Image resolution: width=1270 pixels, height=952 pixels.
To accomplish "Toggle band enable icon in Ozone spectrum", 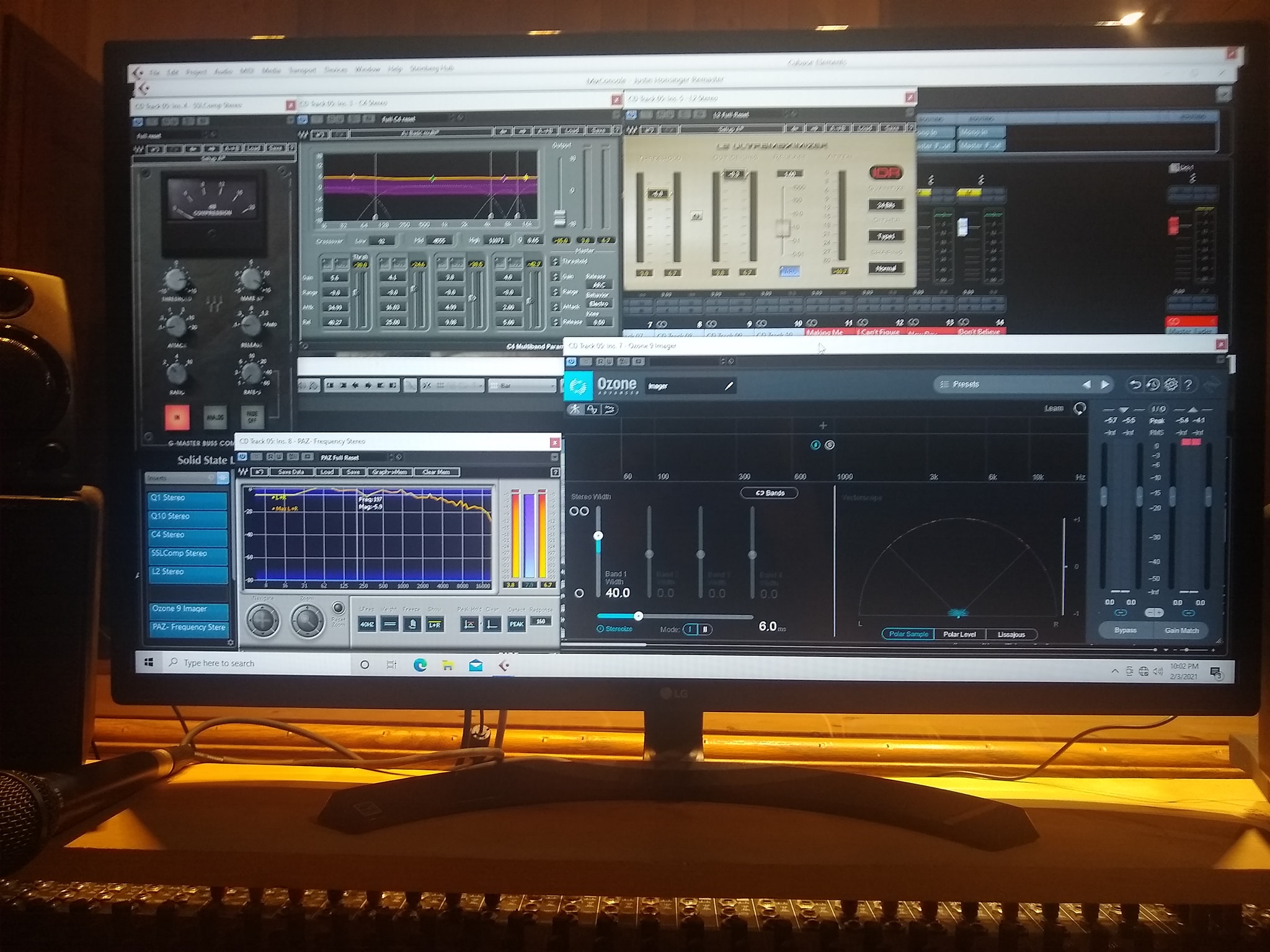I will (x=815, y=444).
